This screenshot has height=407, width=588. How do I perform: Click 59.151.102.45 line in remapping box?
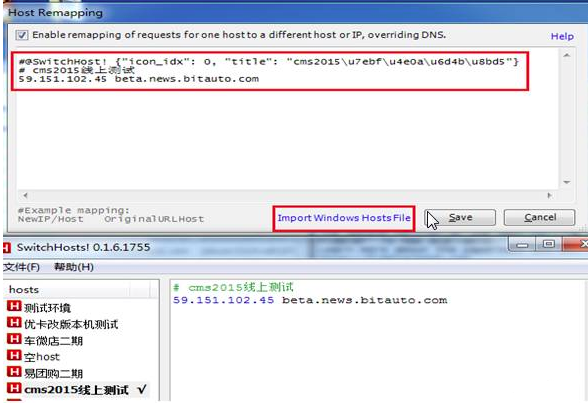[x=138, y=79]
